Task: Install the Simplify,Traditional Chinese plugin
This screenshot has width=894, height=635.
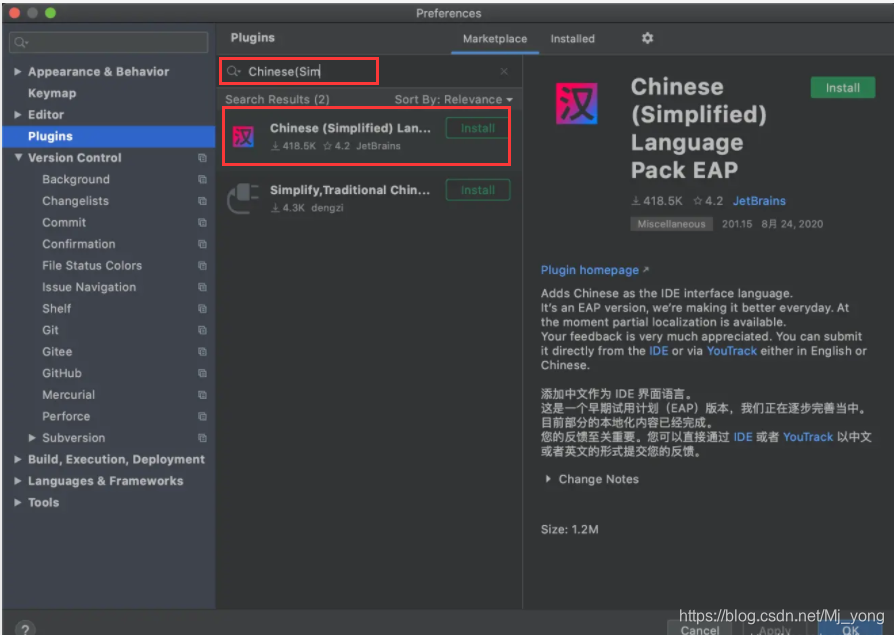Action: [x=478, y=190]
